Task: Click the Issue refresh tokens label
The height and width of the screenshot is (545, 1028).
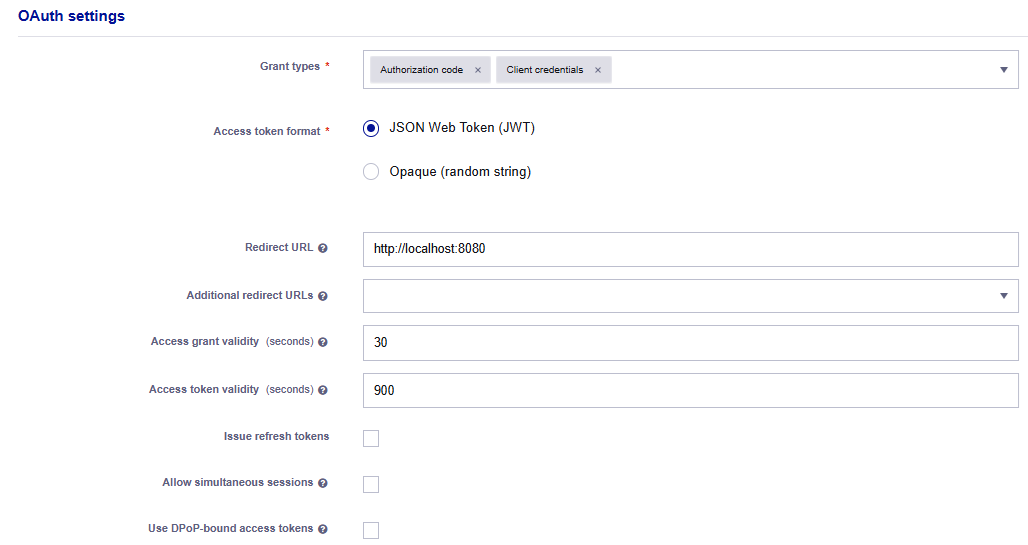Action: (276, 436)
